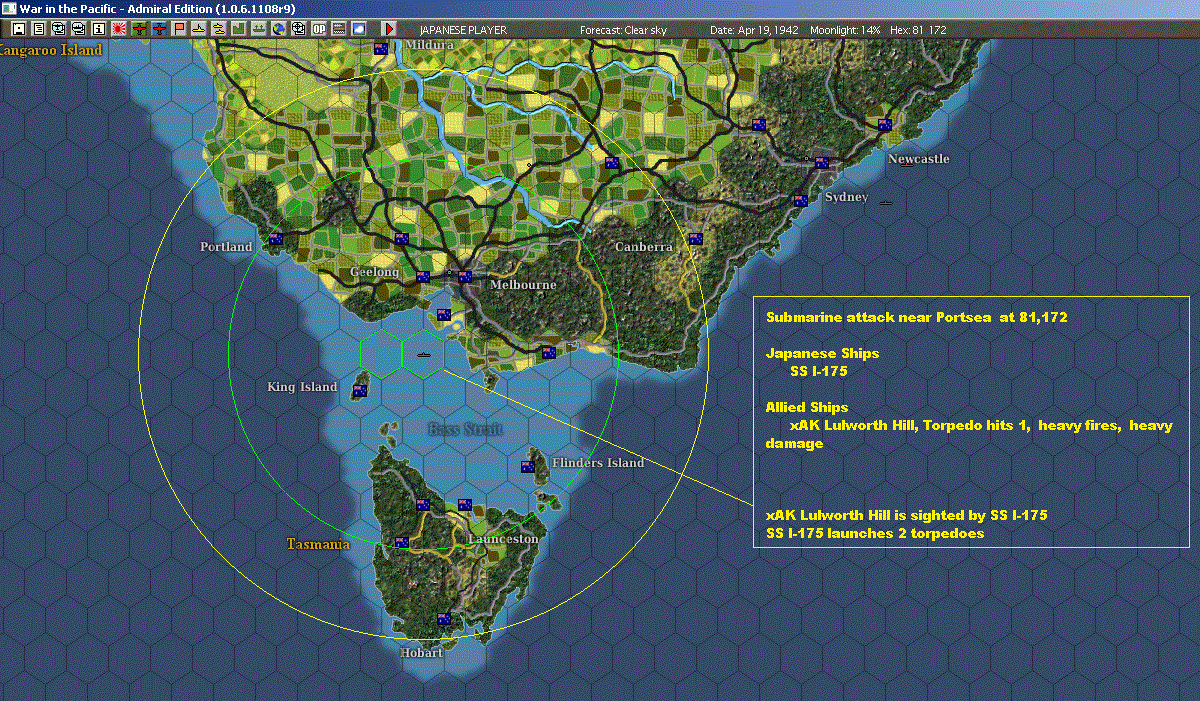Click the Japanese rising sun flag icon
Image resolution: width=1200 pixels, height=701 pixels.
point(119,29)
